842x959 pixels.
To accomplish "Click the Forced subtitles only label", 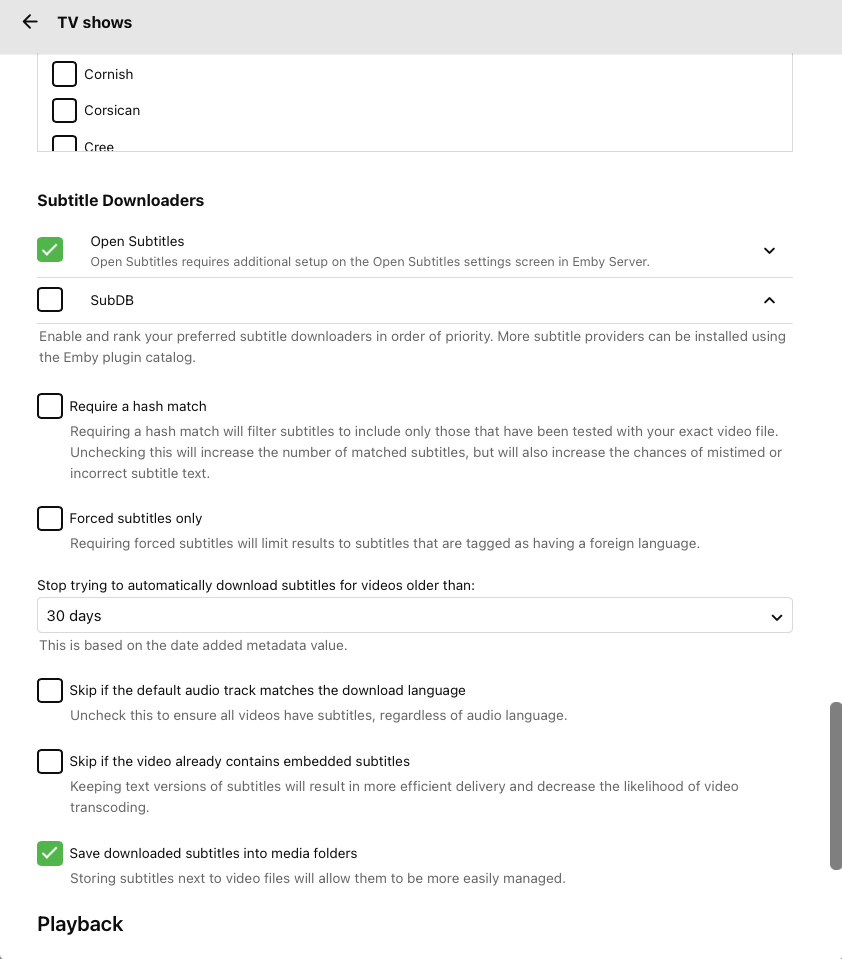I will click(136, 518).
